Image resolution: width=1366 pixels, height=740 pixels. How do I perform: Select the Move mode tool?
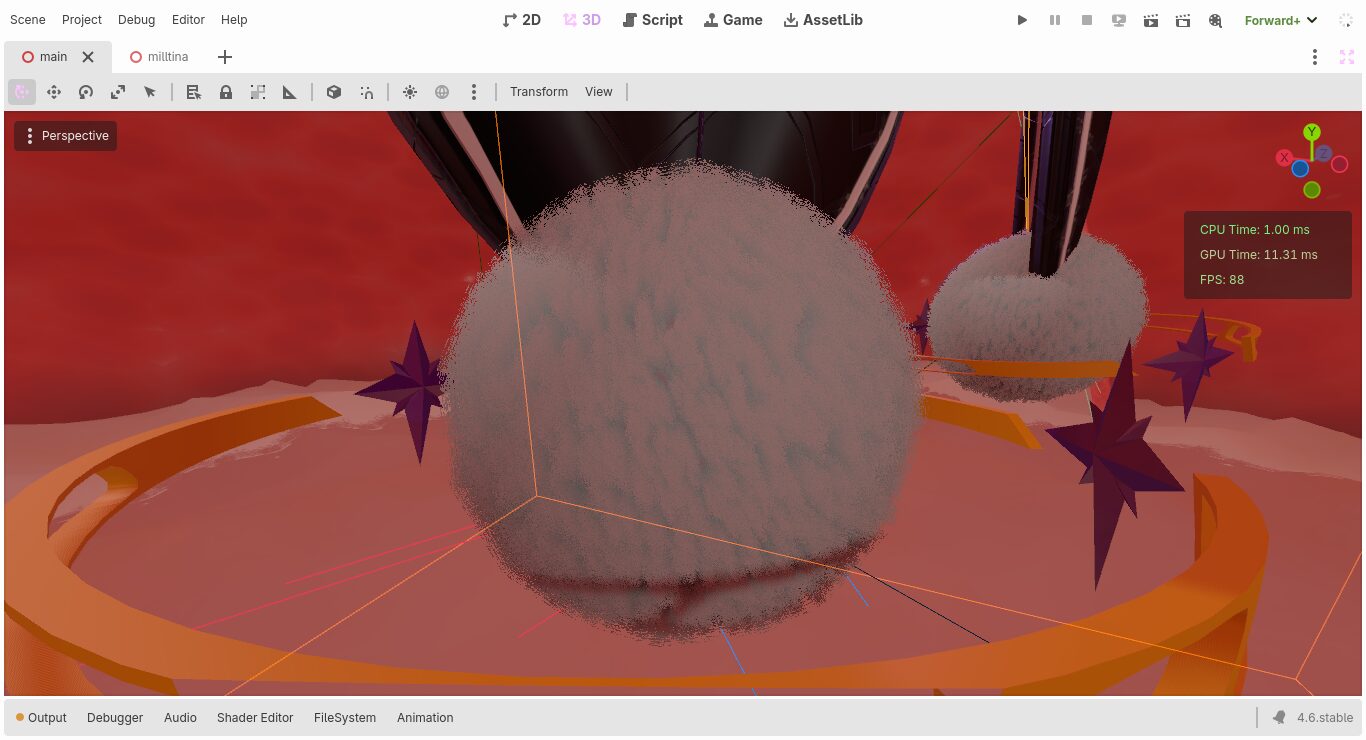(x=54, y=92)
